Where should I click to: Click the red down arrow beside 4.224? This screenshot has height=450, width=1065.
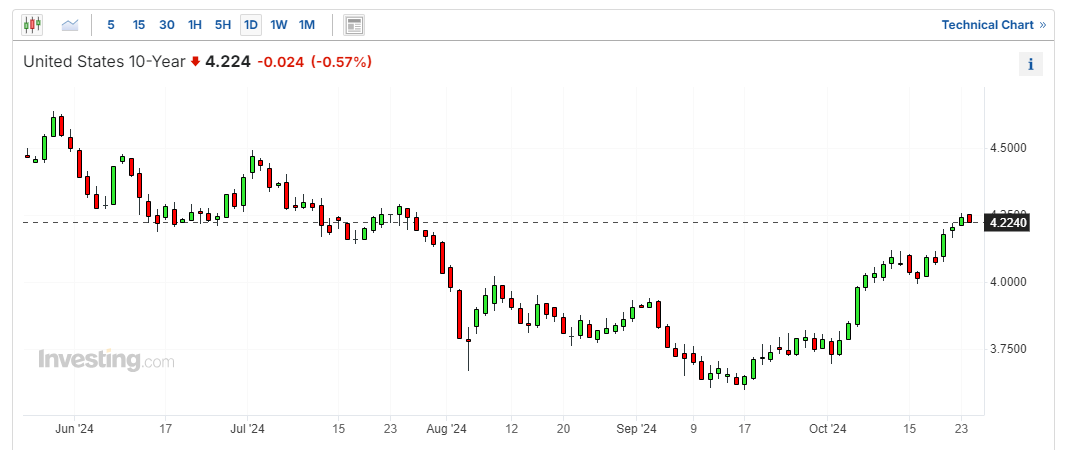[x=196, y=62]
